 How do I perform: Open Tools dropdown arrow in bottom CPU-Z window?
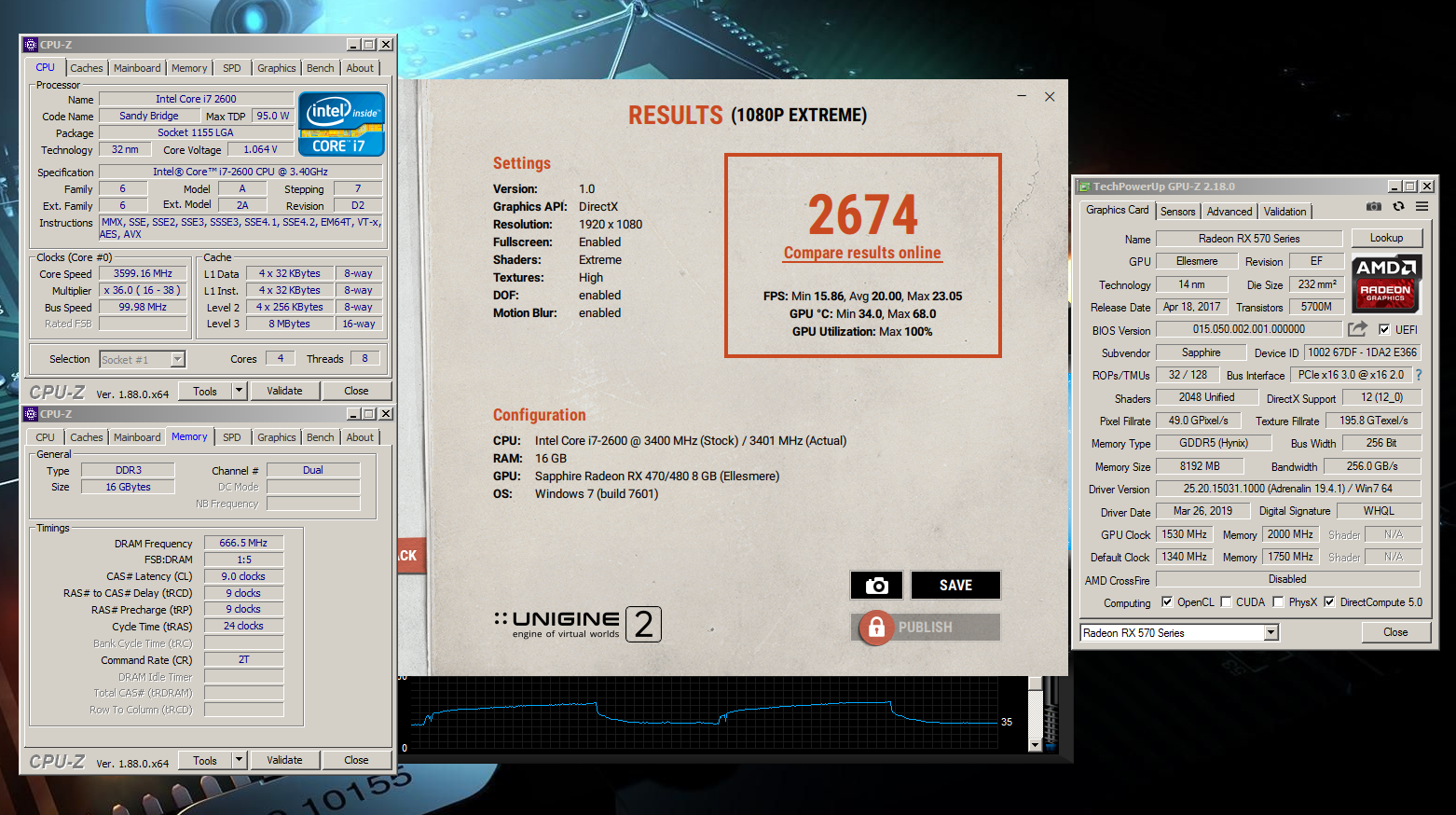tap(239, 760)
